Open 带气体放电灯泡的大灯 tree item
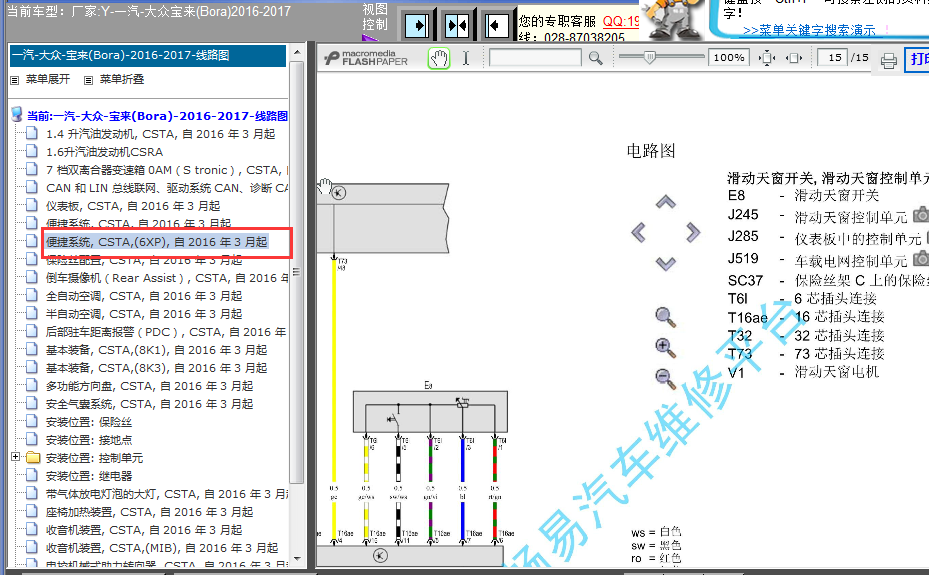This screenshot has width=929, height=575. 166,494
